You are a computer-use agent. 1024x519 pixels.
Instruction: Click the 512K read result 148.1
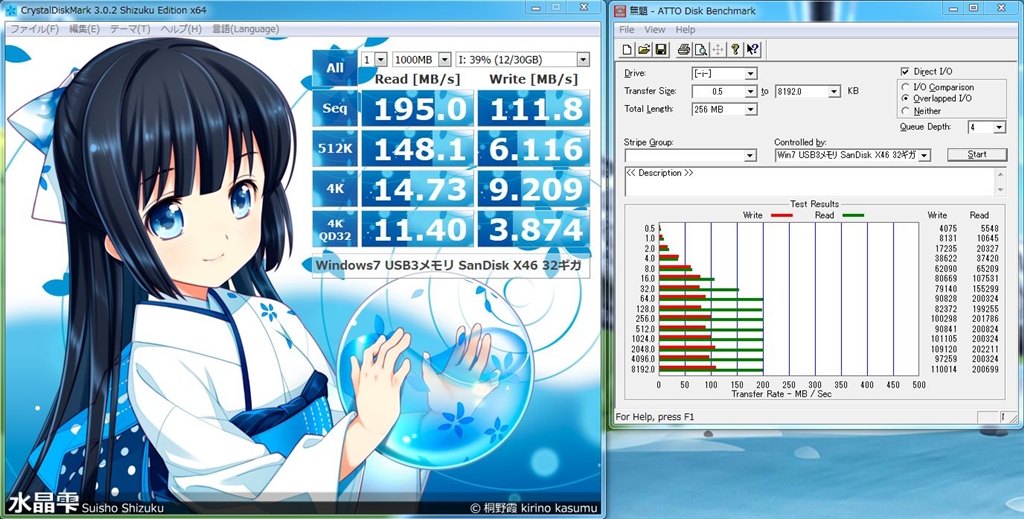pos(417,149)
